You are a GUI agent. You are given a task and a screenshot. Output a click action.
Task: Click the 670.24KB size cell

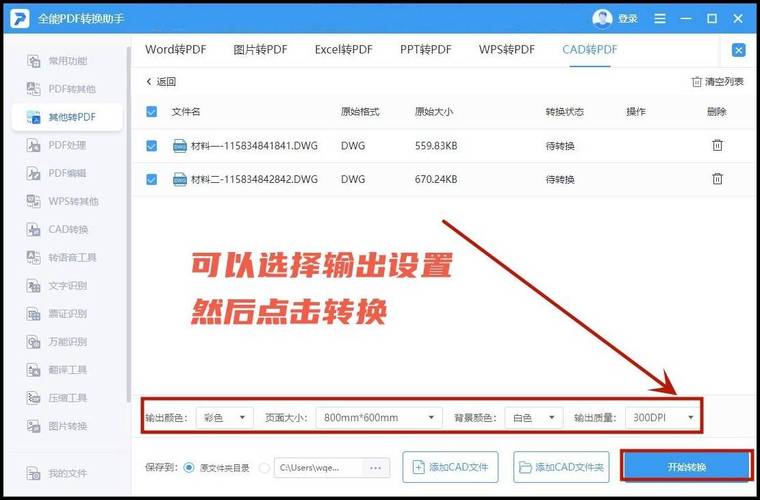[x=436, y=179]
